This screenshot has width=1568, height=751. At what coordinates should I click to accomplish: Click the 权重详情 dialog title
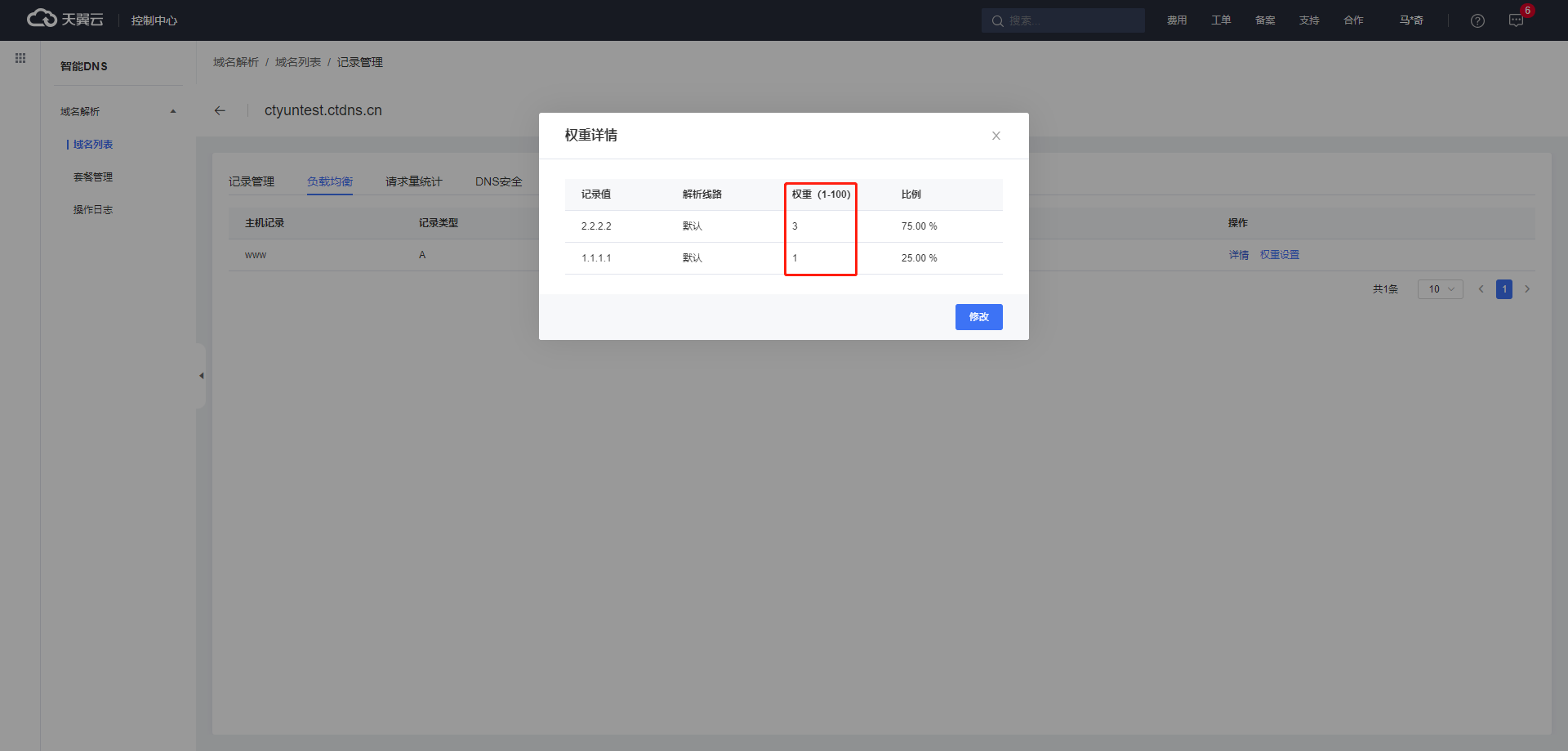(x=591, y=136)
